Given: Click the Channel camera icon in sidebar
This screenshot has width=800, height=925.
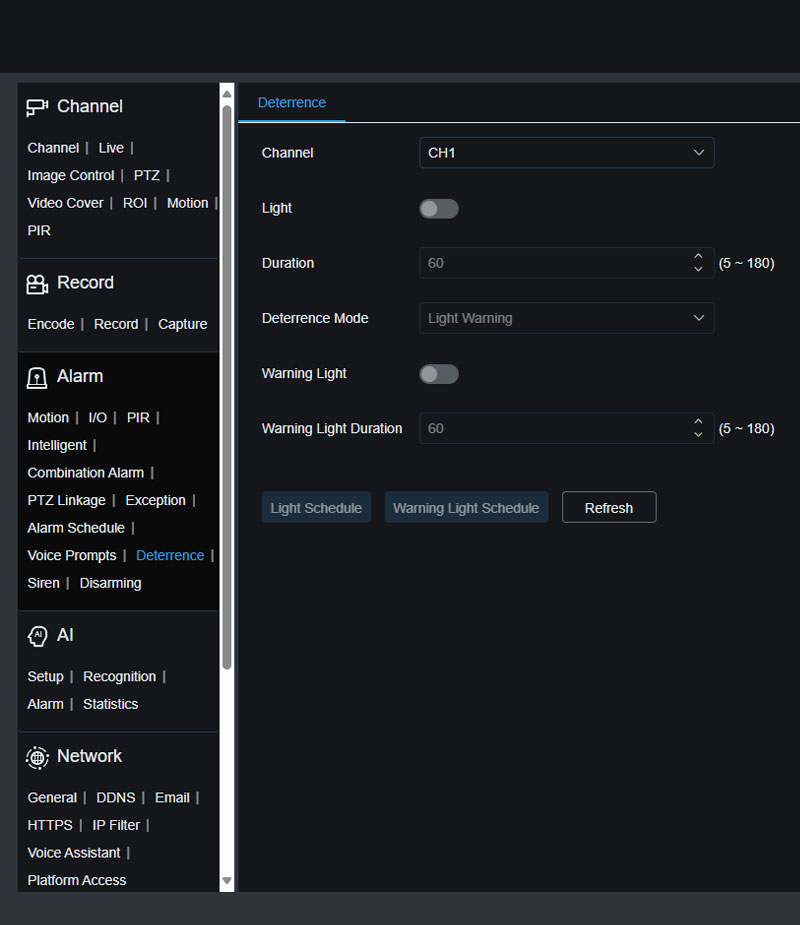Looking at the screenshot, I should 37,107.
